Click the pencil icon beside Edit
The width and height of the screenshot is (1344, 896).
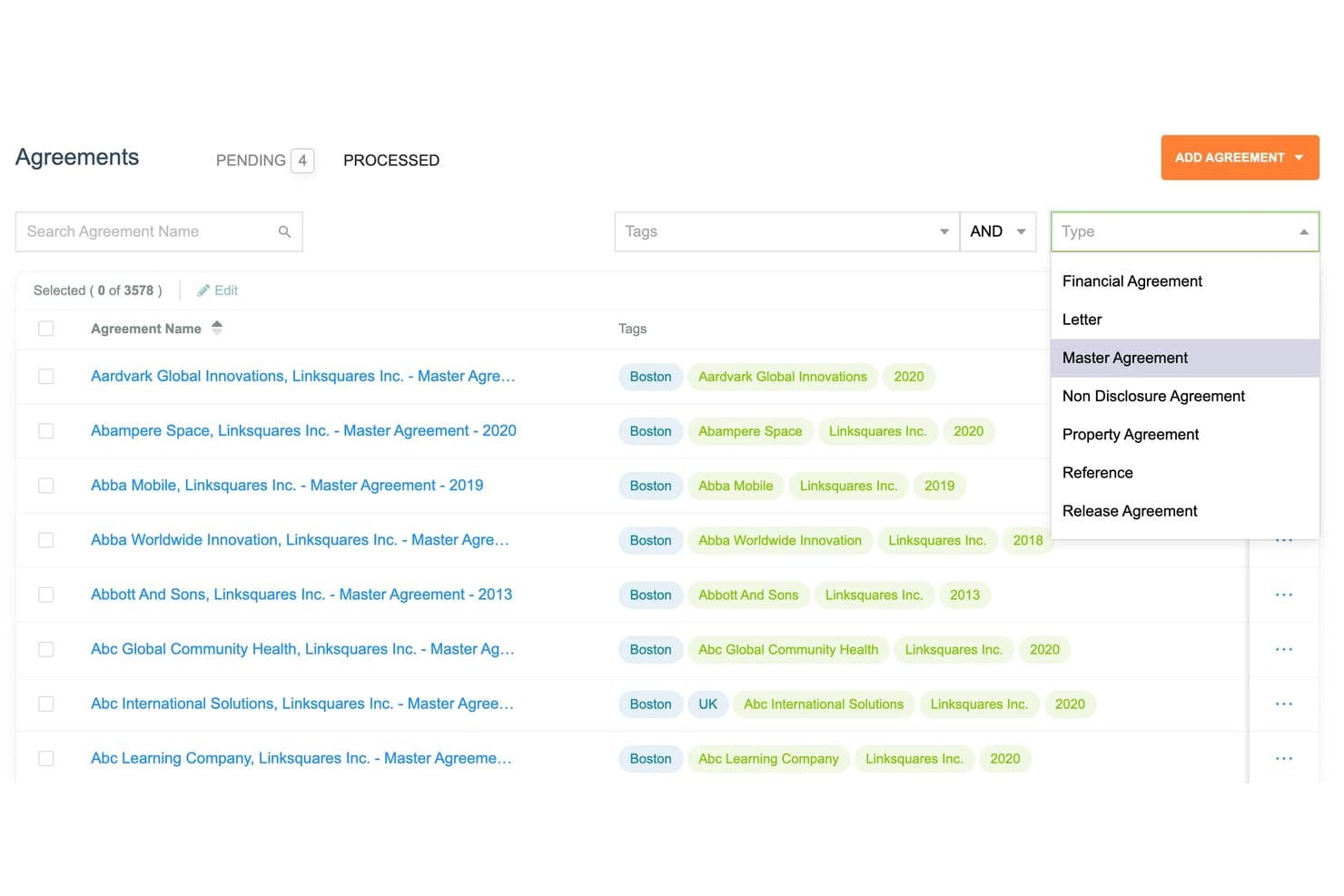203,290
